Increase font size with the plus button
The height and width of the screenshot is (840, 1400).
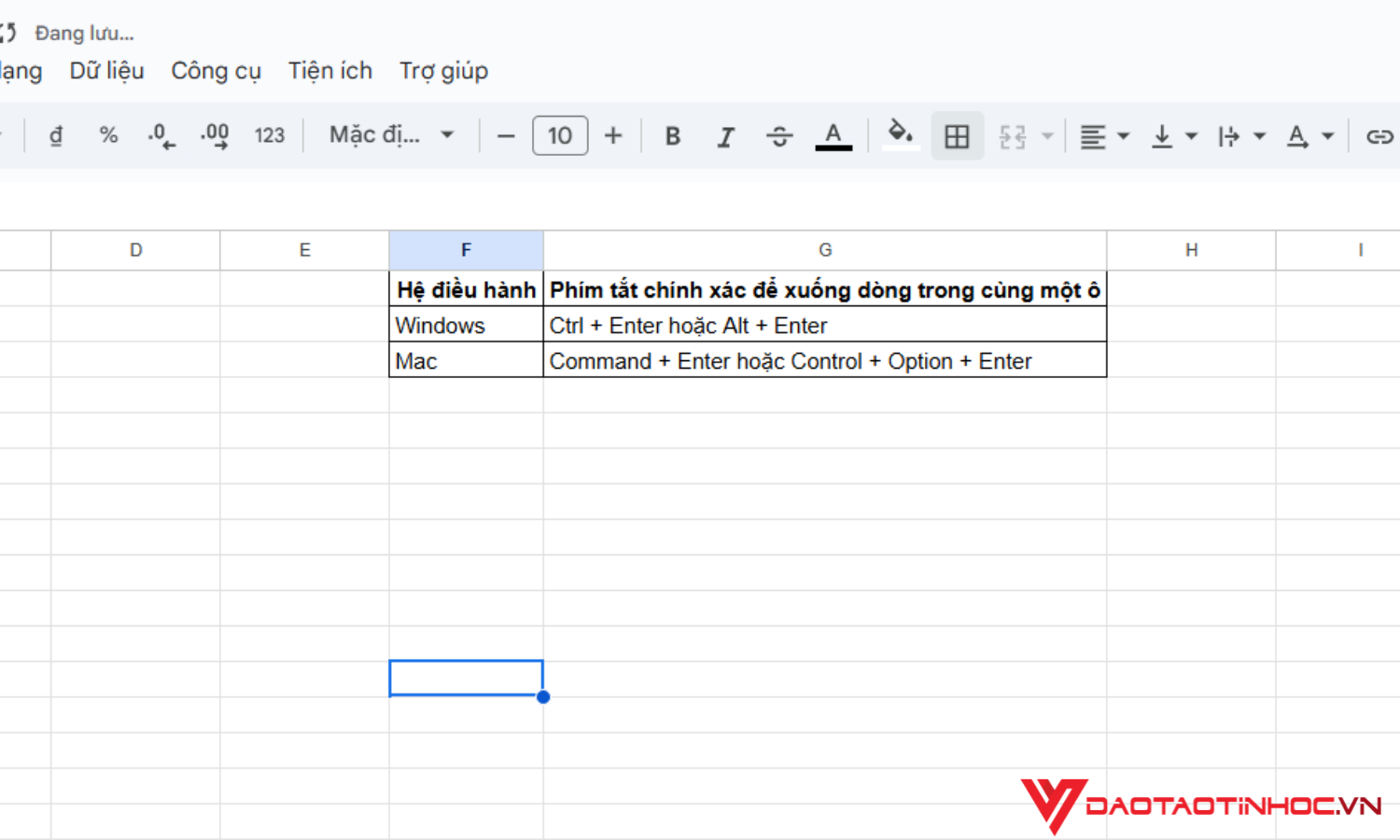point(613,135)
